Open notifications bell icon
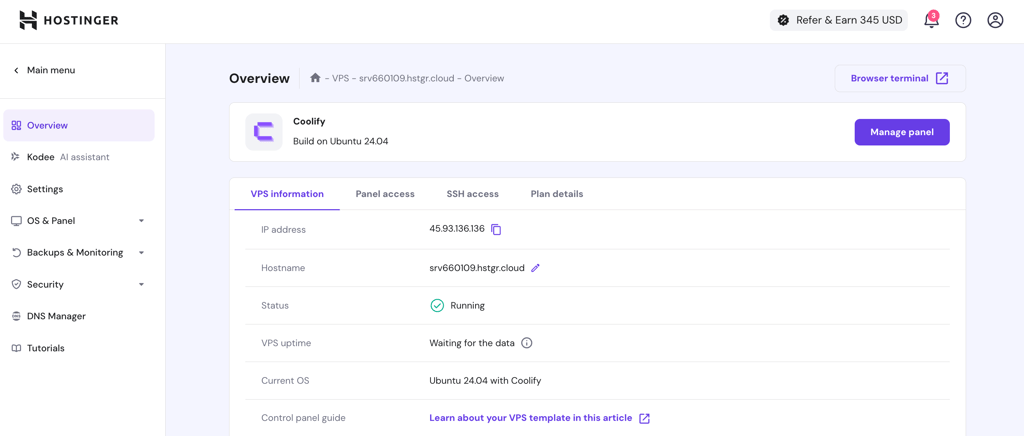1024x436 pixels. pos(931,20)
